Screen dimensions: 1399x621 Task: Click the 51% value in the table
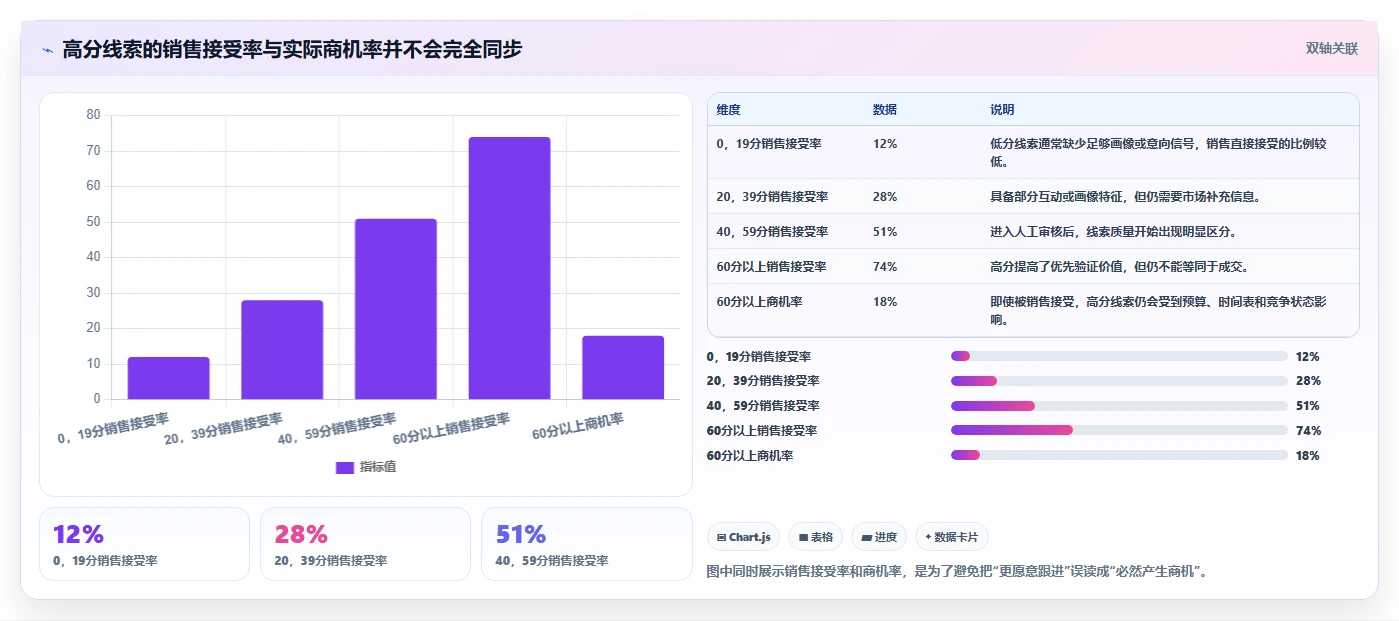[884, 231]
